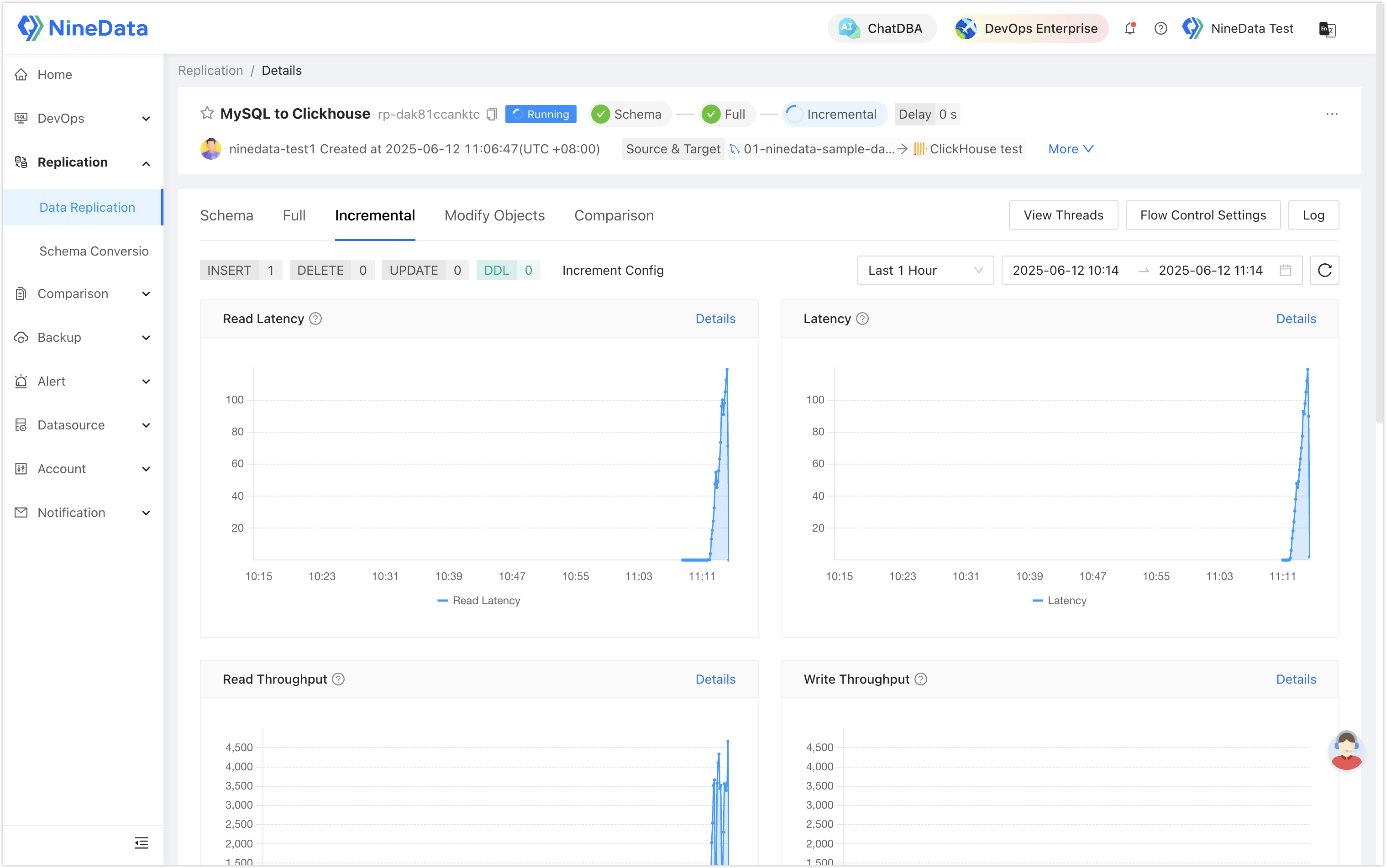Open Read Throughput Details
1386x868 pixels.
coord(715,679)
